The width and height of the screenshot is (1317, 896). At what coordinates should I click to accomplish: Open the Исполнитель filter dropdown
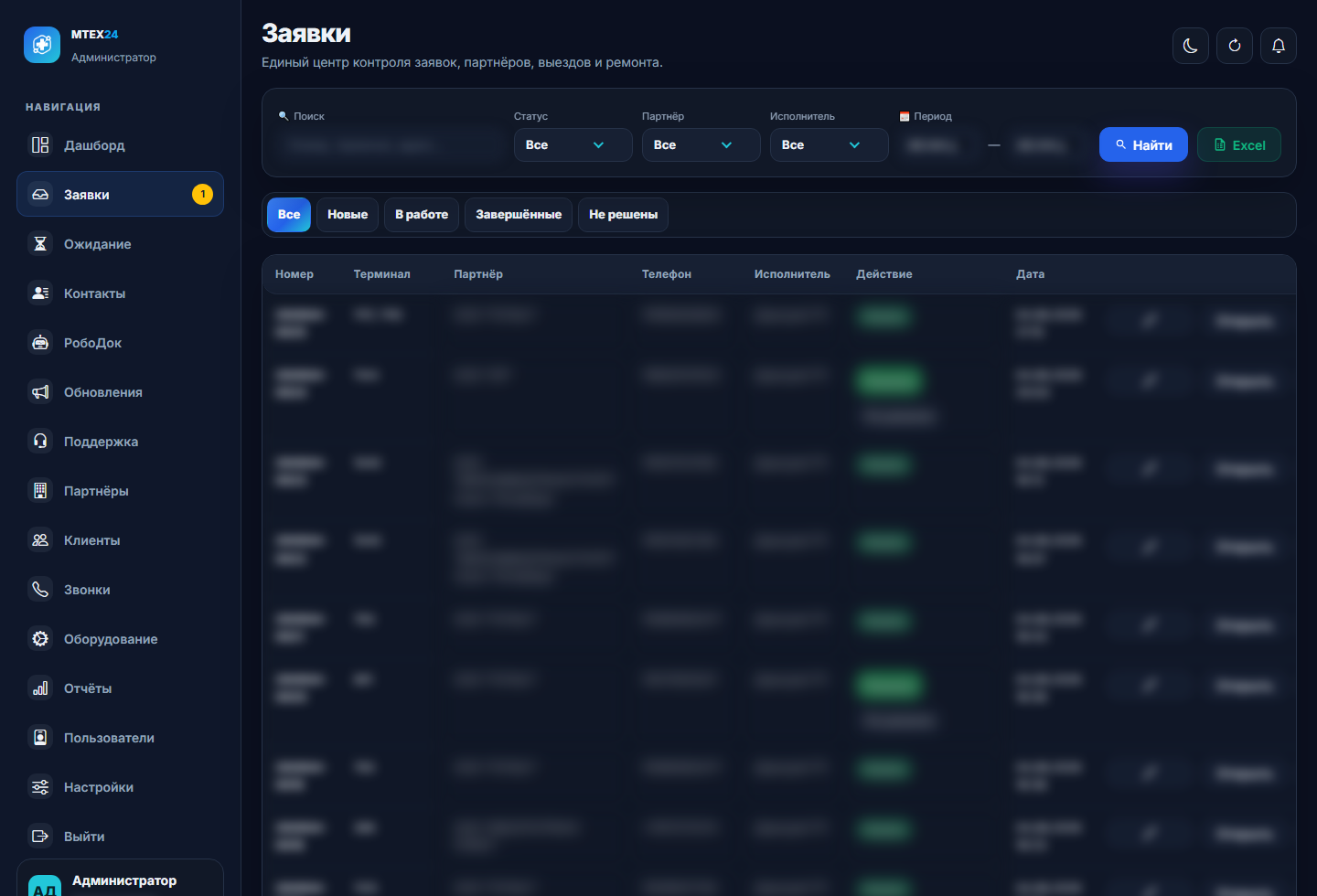(830, 145)
